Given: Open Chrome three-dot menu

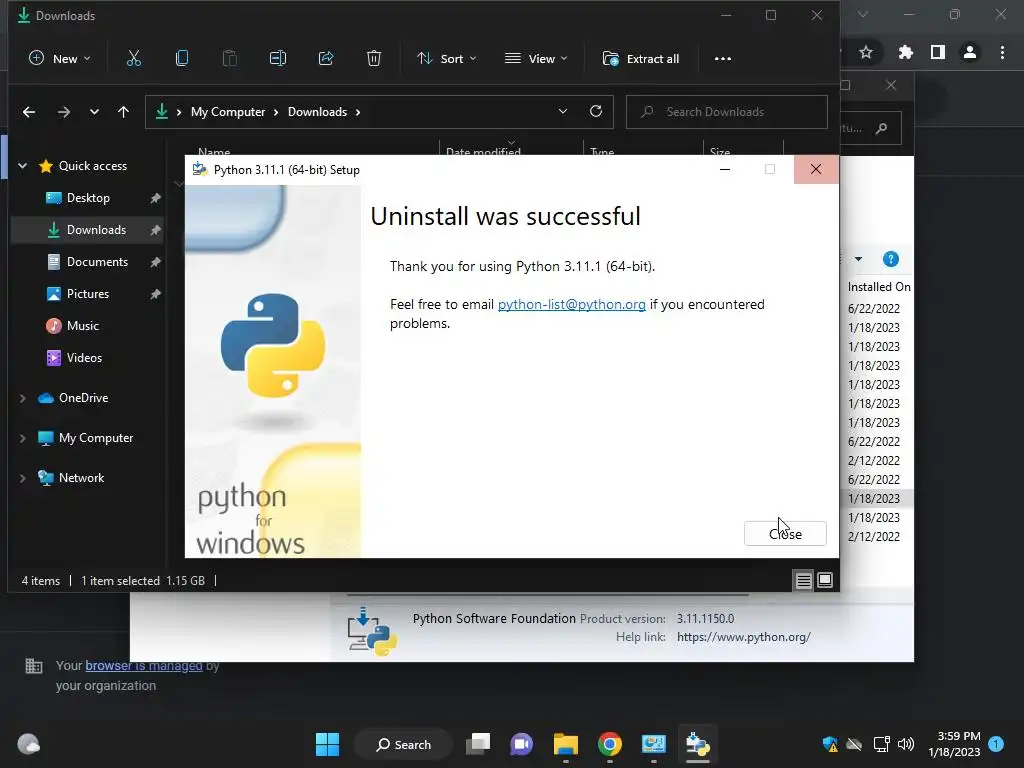Looking at the screenshot, I should 1002,52.
